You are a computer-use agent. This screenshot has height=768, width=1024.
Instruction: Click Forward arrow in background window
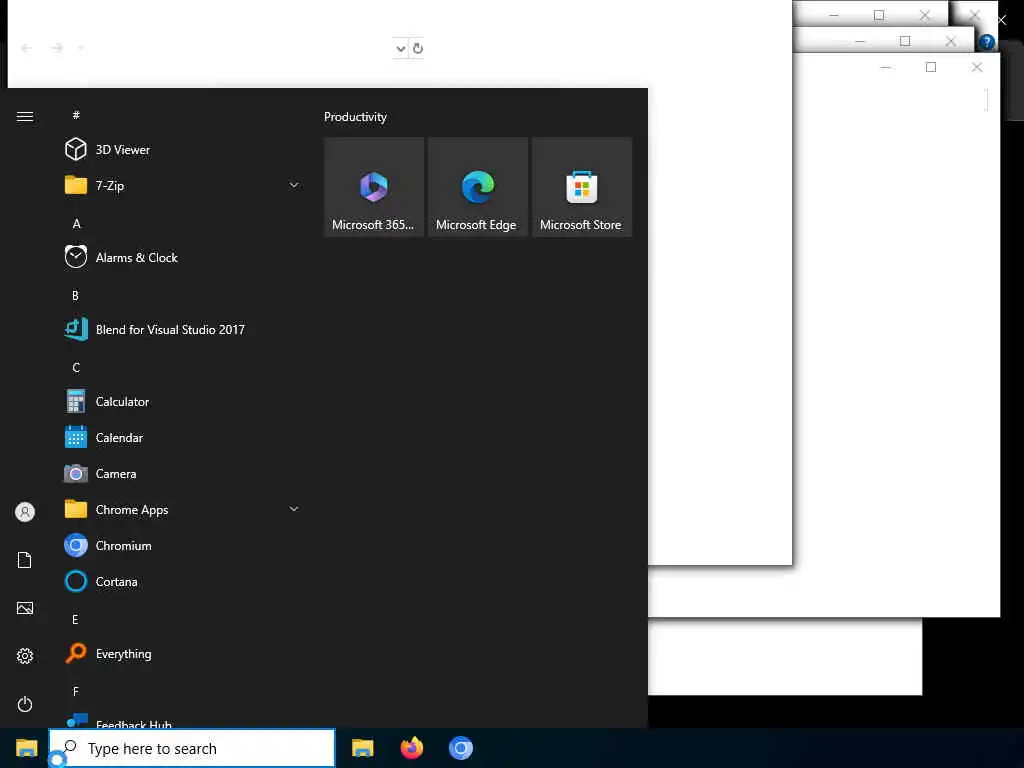(57, 48)
